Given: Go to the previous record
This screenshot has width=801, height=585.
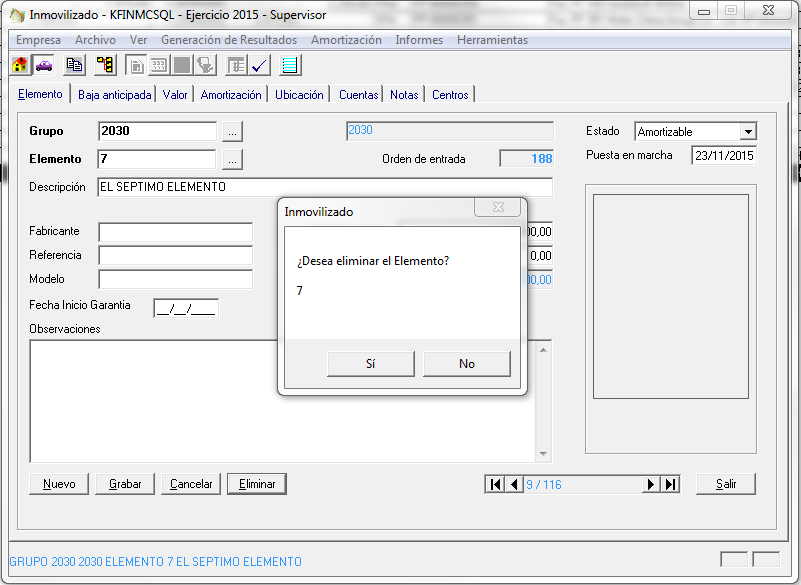Looking at the screenshot, I should coord(514,484).
